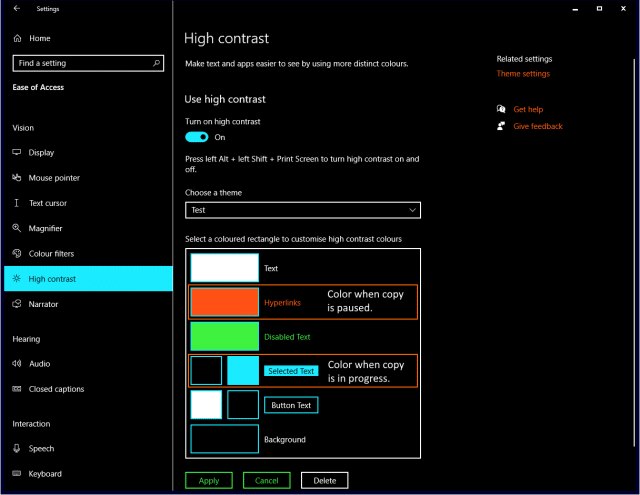Click the back arrow icon

(x=17, y=8)
